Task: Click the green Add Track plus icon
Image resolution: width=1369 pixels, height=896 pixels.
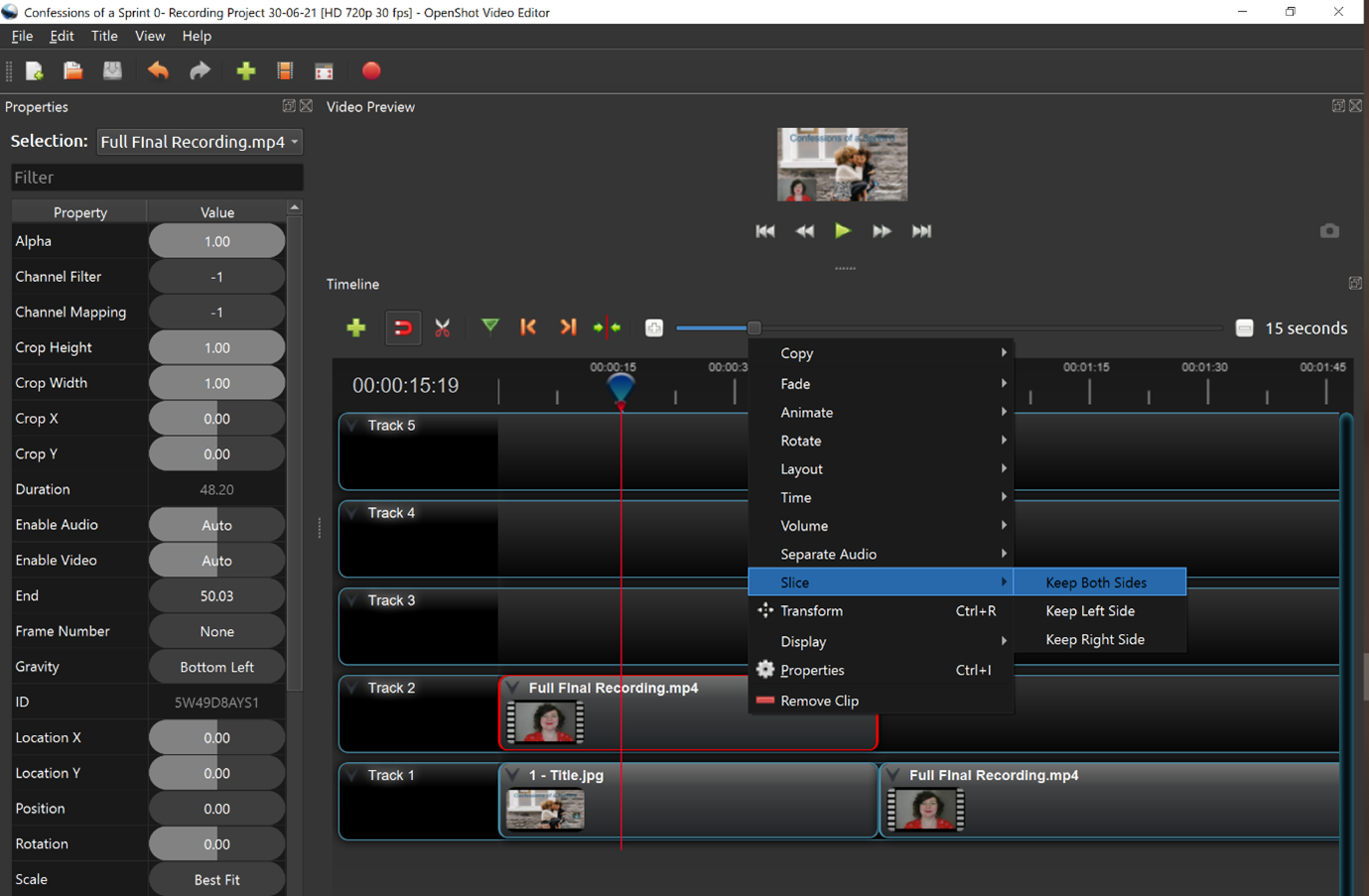Action: pos(355,327)
